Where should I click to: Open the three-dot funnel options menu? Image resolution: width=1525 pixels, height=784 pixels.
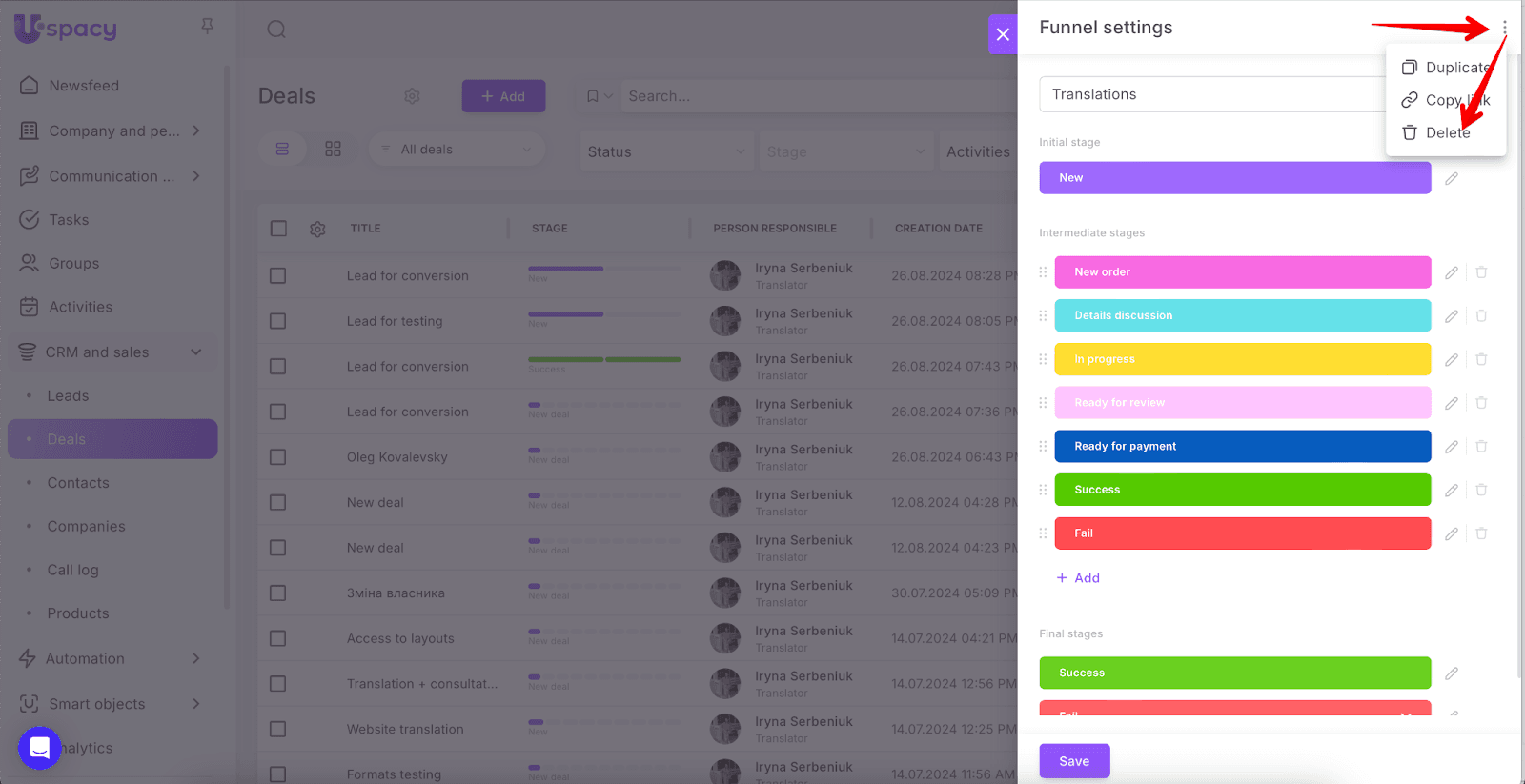tap(1504, 28)
